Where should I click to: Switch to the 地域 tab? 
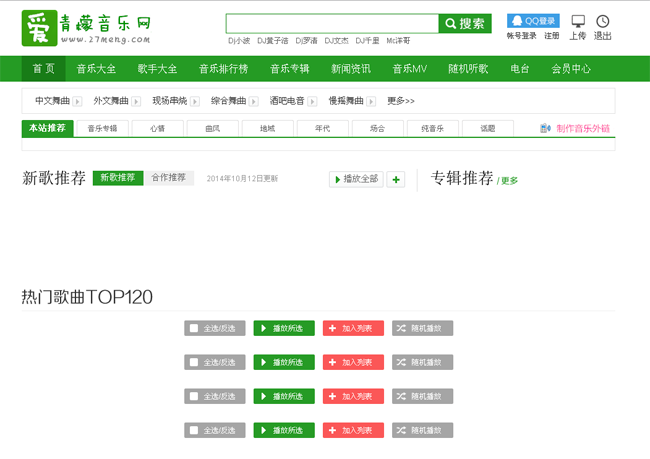pyautogui.click(x=267, y=129)
